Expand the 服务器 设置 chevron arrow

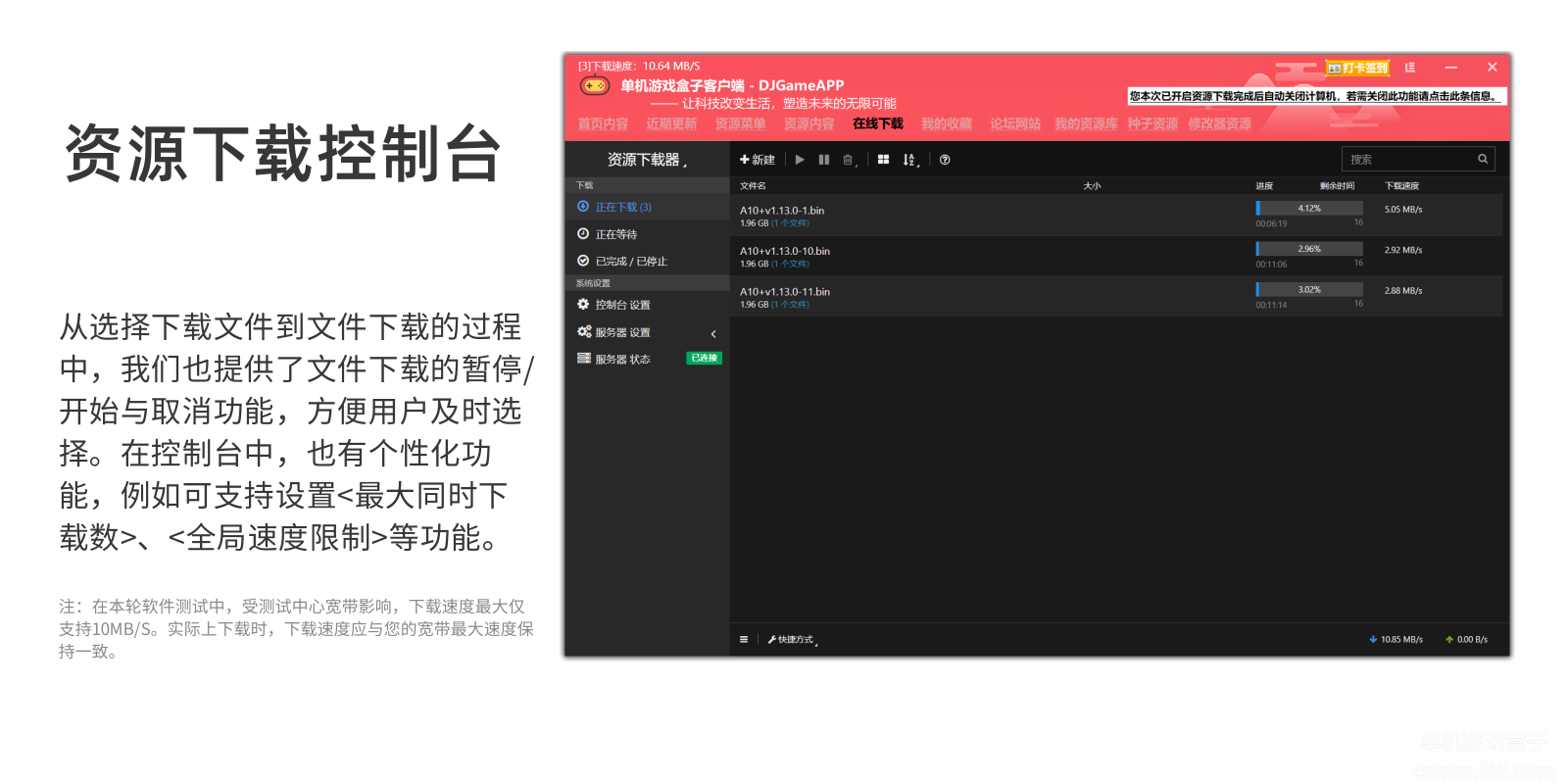pos(713,334)
